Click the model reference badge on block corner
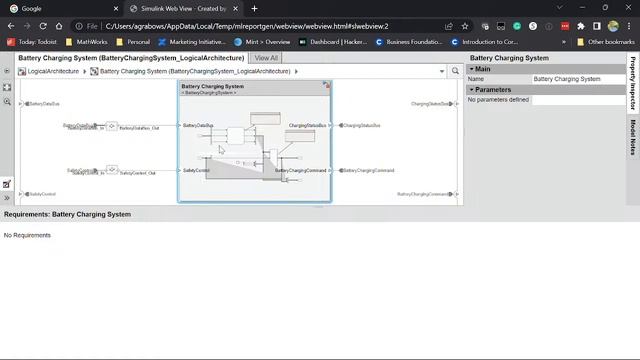The height and width of the screenshot is (360, 640). coord(326,85)
